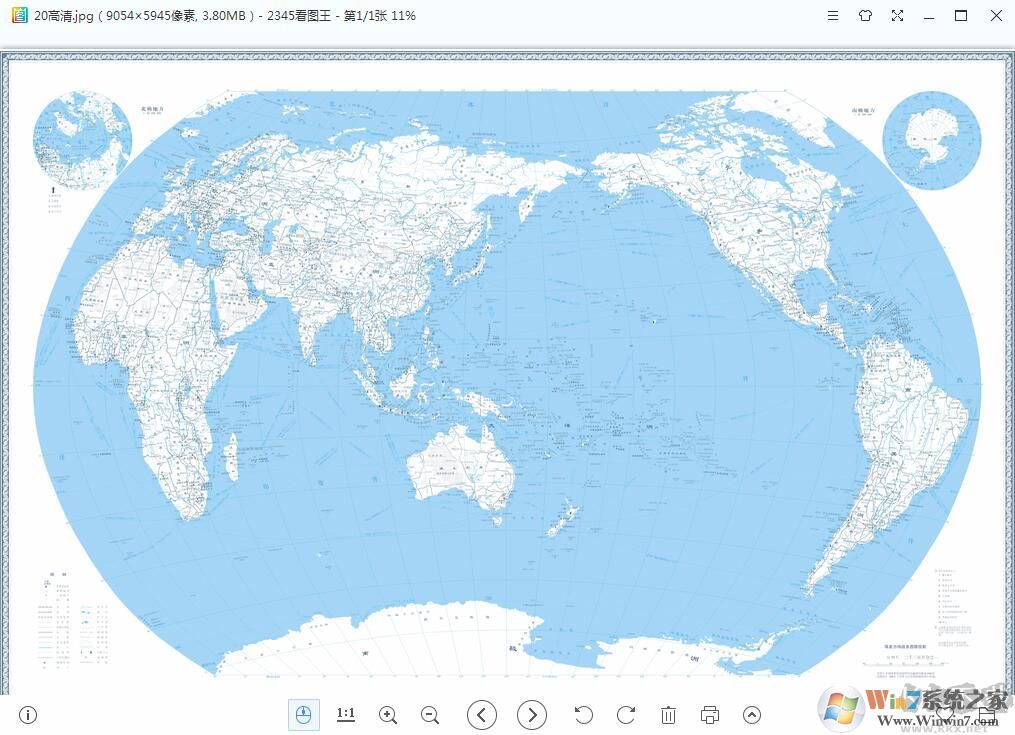This screenshot has width=1015, height=735.
Task: Click the 2345看图王 app logo
Action: pyautogui.click(x=20, y=15)
